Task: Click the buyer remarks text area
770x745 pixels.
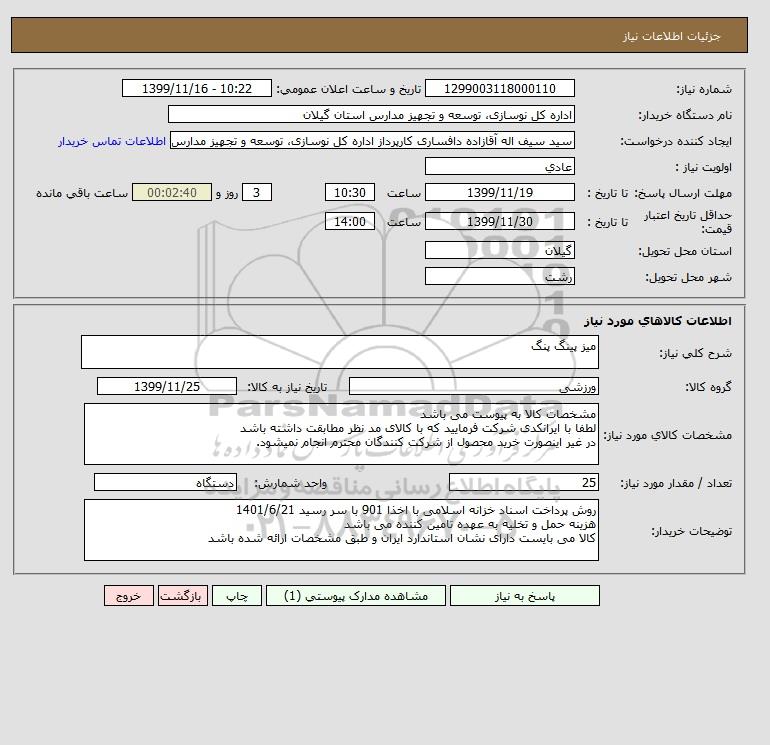Action: (x=341, y=530)
